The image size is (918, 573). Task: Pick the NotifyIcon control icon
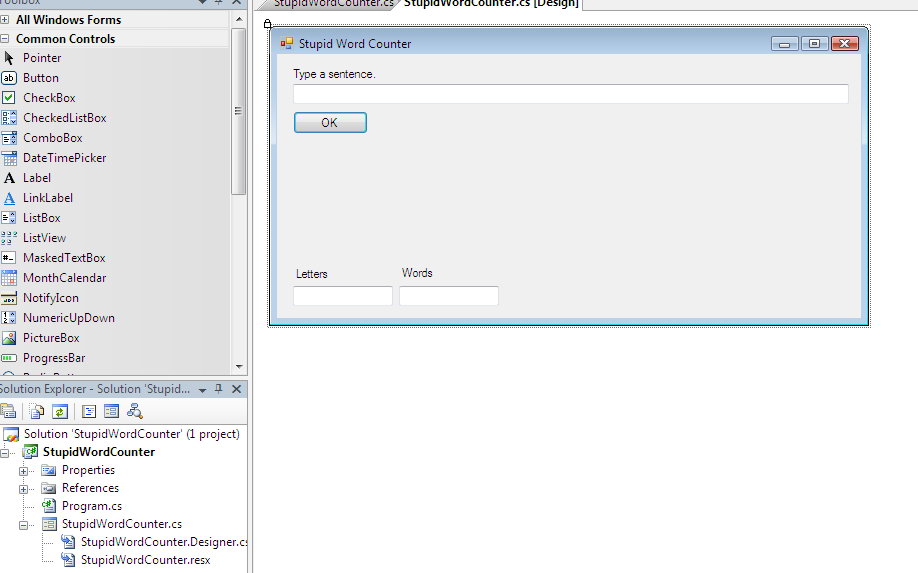click(9, 298)
